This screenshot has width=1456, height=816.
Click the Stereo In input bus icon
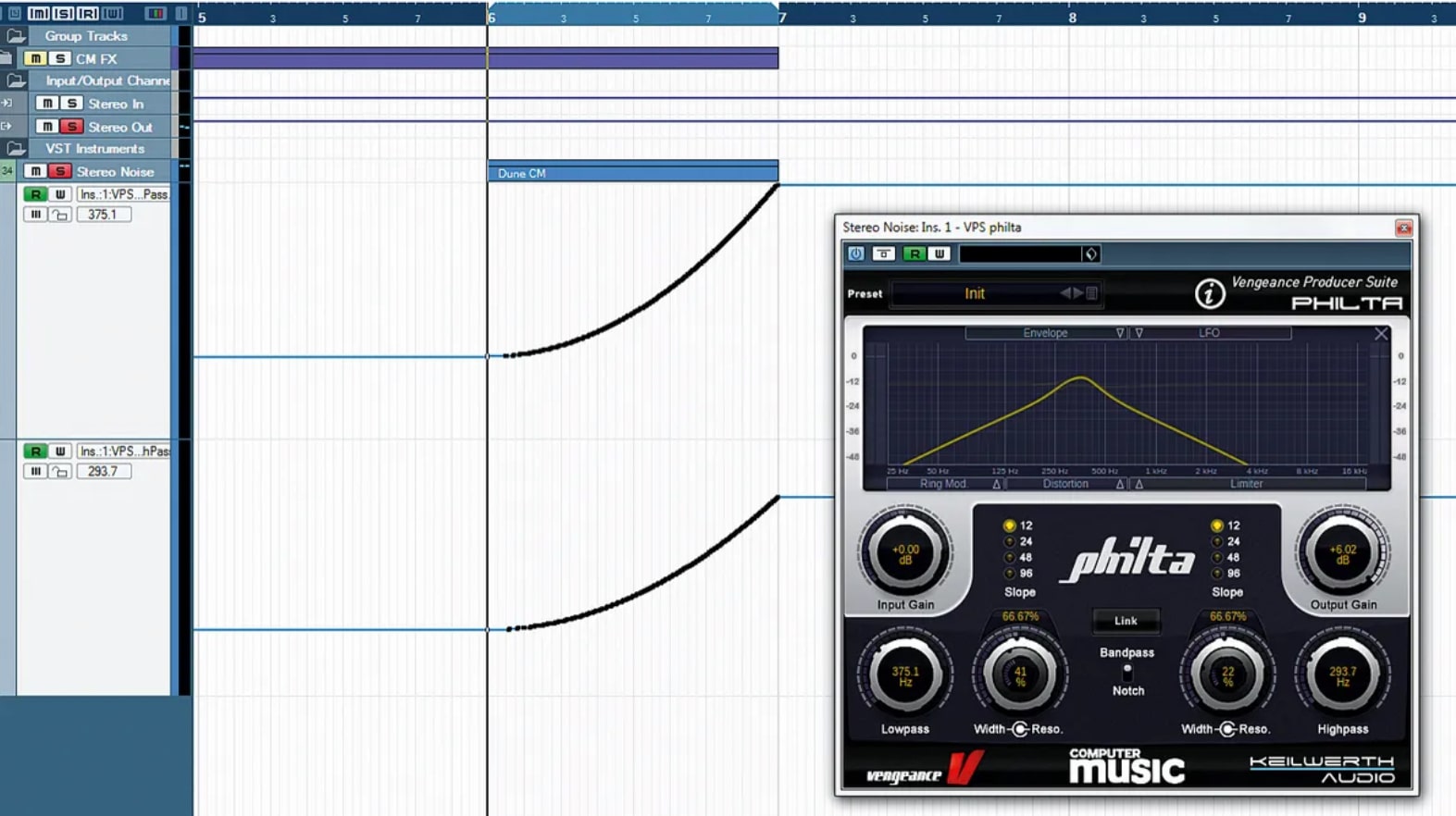point(7,104)
